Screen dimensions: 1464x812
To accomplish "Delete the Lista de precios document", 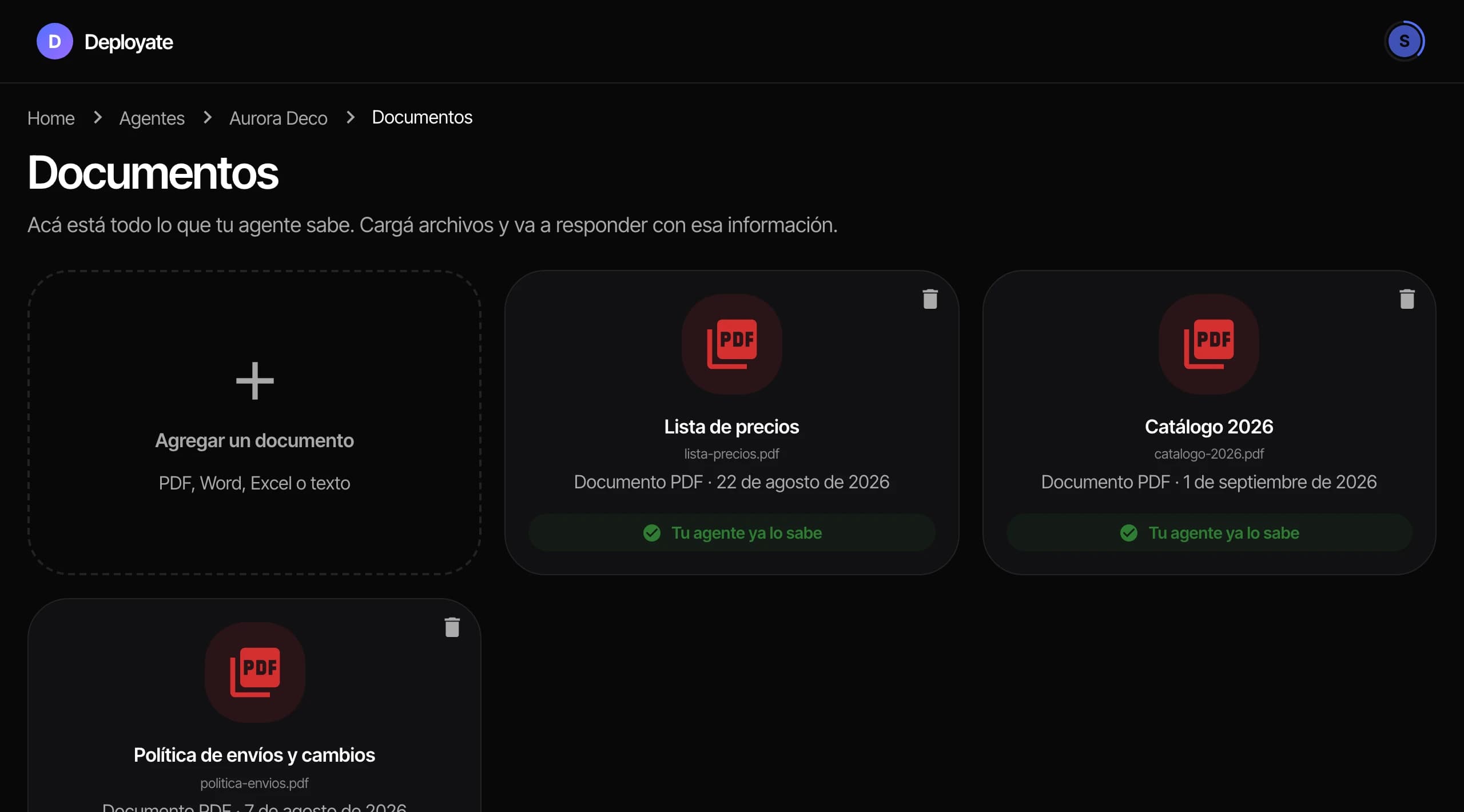I will [x=930, y=298].
